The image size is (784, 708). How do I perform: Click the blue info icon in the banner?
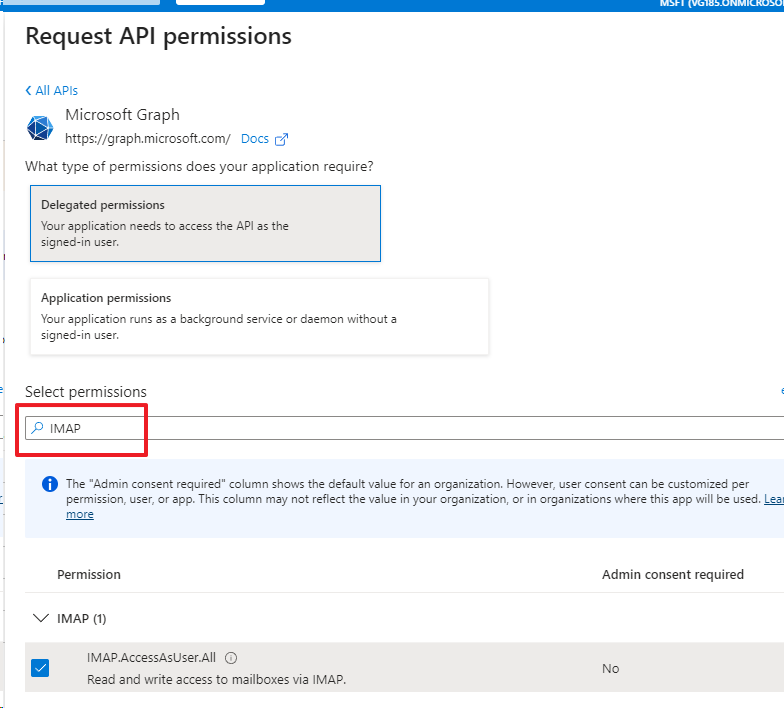[x=50, y=484]
